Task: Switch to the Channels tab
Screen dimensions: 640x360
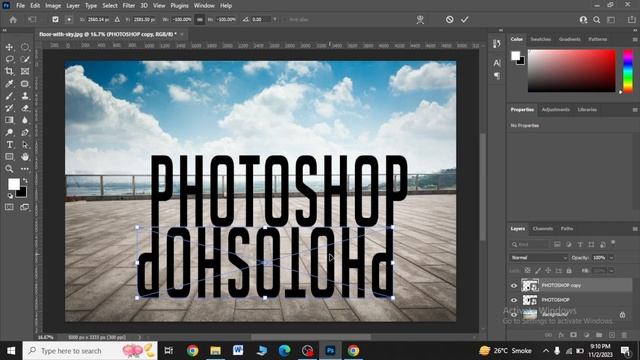Action: (x=543, y=229)
